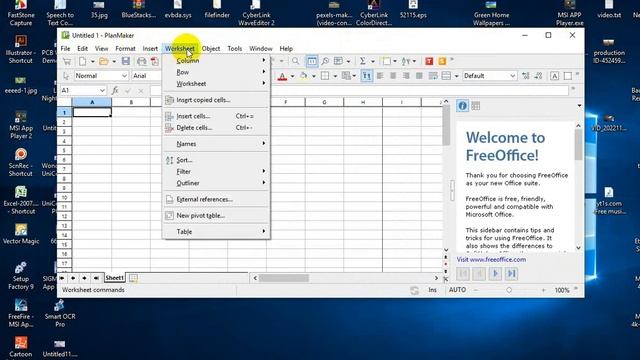The height and width of the screenshot is (360, 640).
Task: Choose New pivot table... menu entry
Action: (x=216, y=215)
